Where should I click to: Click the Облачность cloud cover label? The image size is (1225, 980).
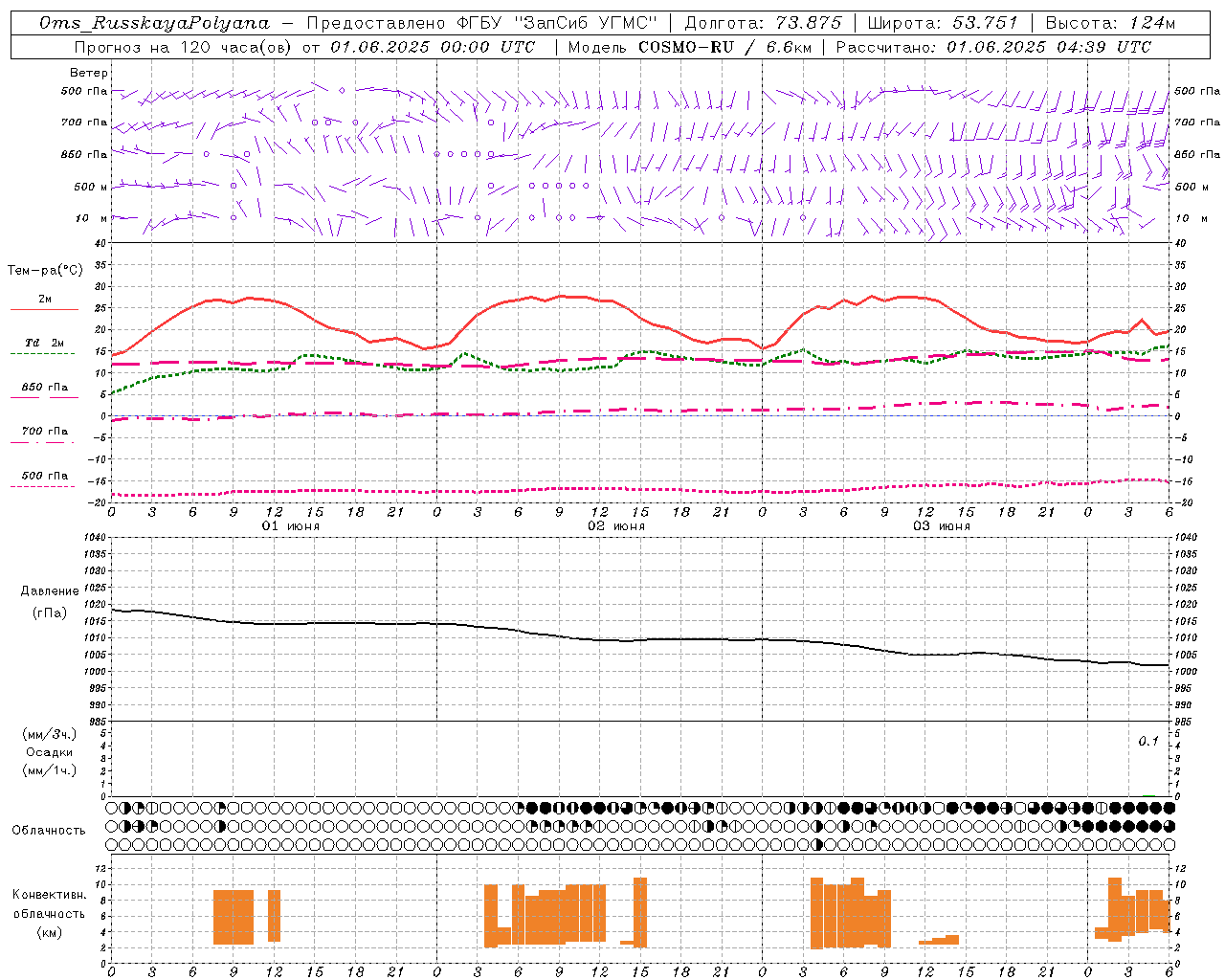click(49, 831)
